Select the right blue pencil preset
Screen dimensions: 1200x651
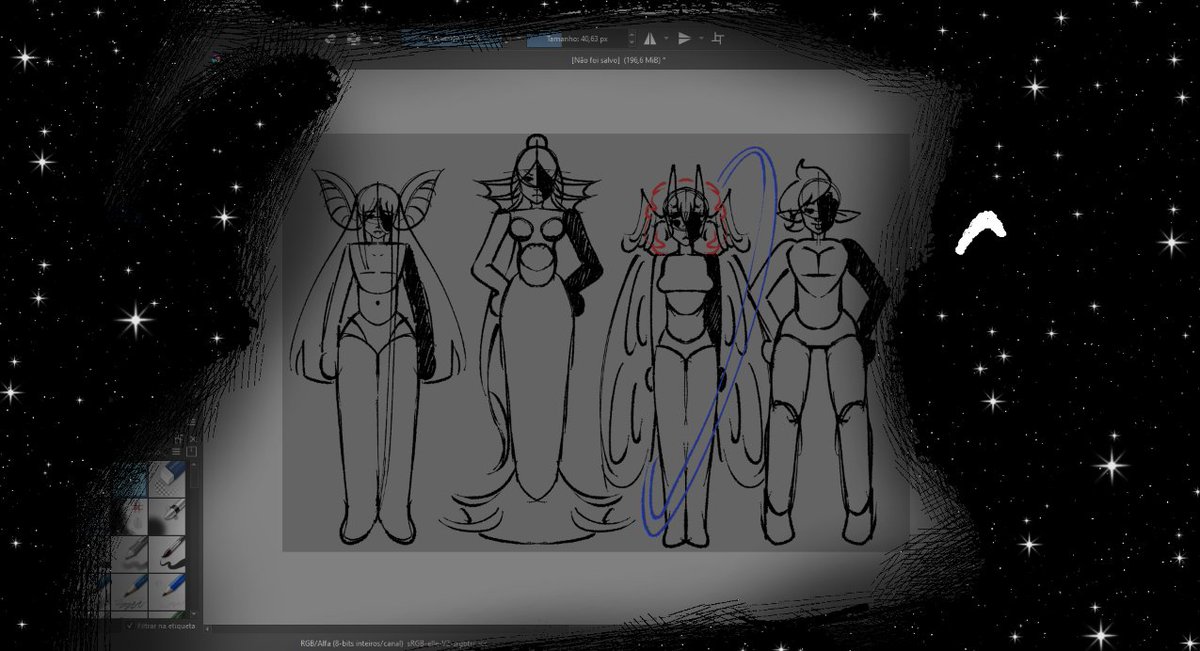point(166,591)
